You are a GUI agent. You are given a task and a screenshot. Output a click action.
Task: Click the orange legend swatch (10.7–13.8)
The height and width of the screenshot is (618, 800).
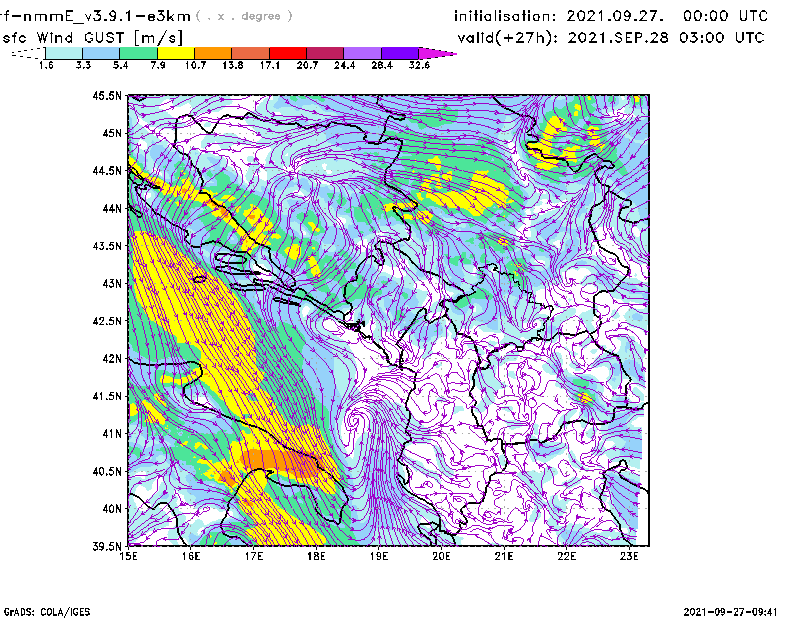tap(213, 53)
